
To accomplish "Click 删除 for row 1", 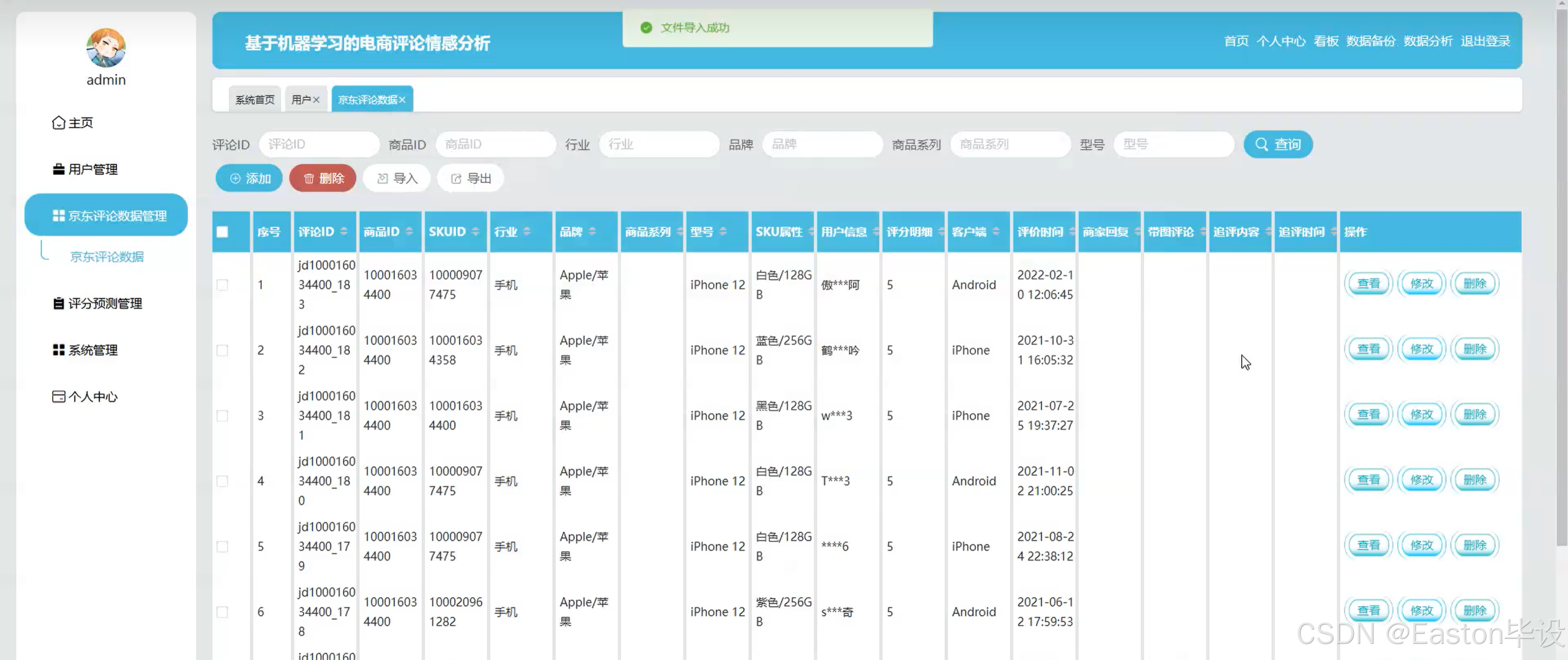I will 1475,284.
